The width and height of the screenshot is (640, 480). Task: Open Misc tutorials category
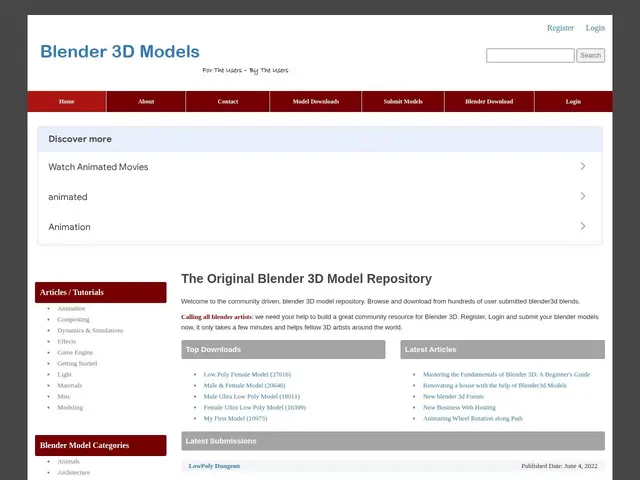tap(64, 397)
